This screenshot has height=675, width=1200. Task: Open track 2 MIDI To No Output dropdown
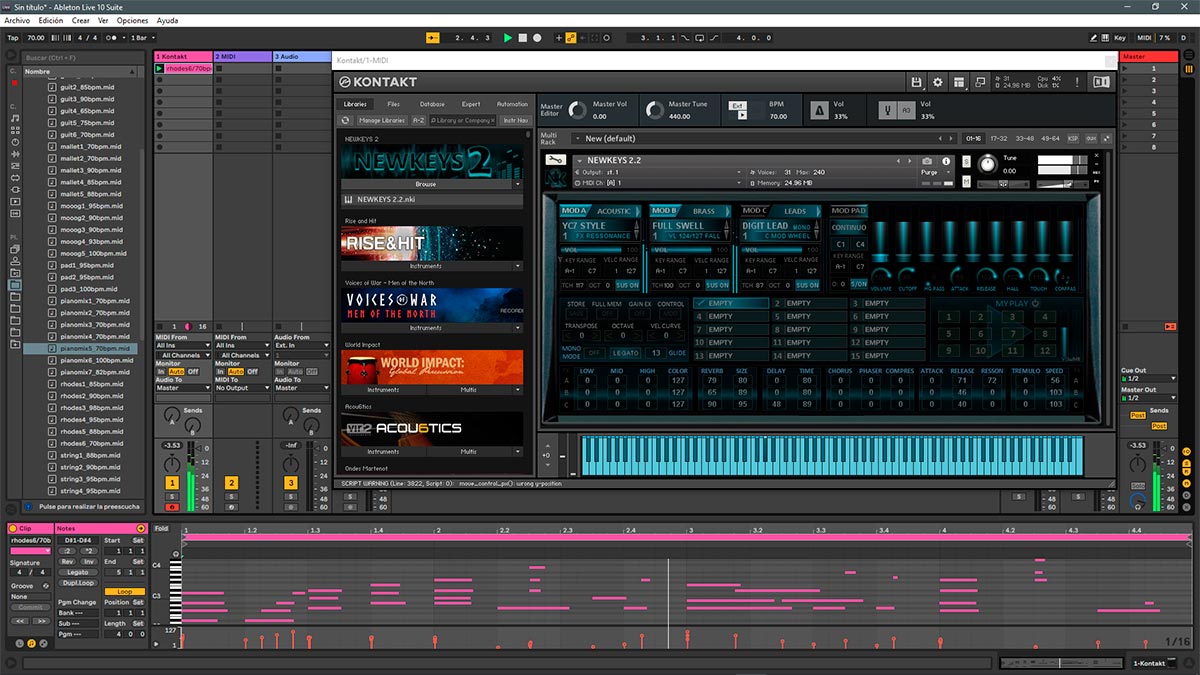pyautogui.click(x=242, y=388)
